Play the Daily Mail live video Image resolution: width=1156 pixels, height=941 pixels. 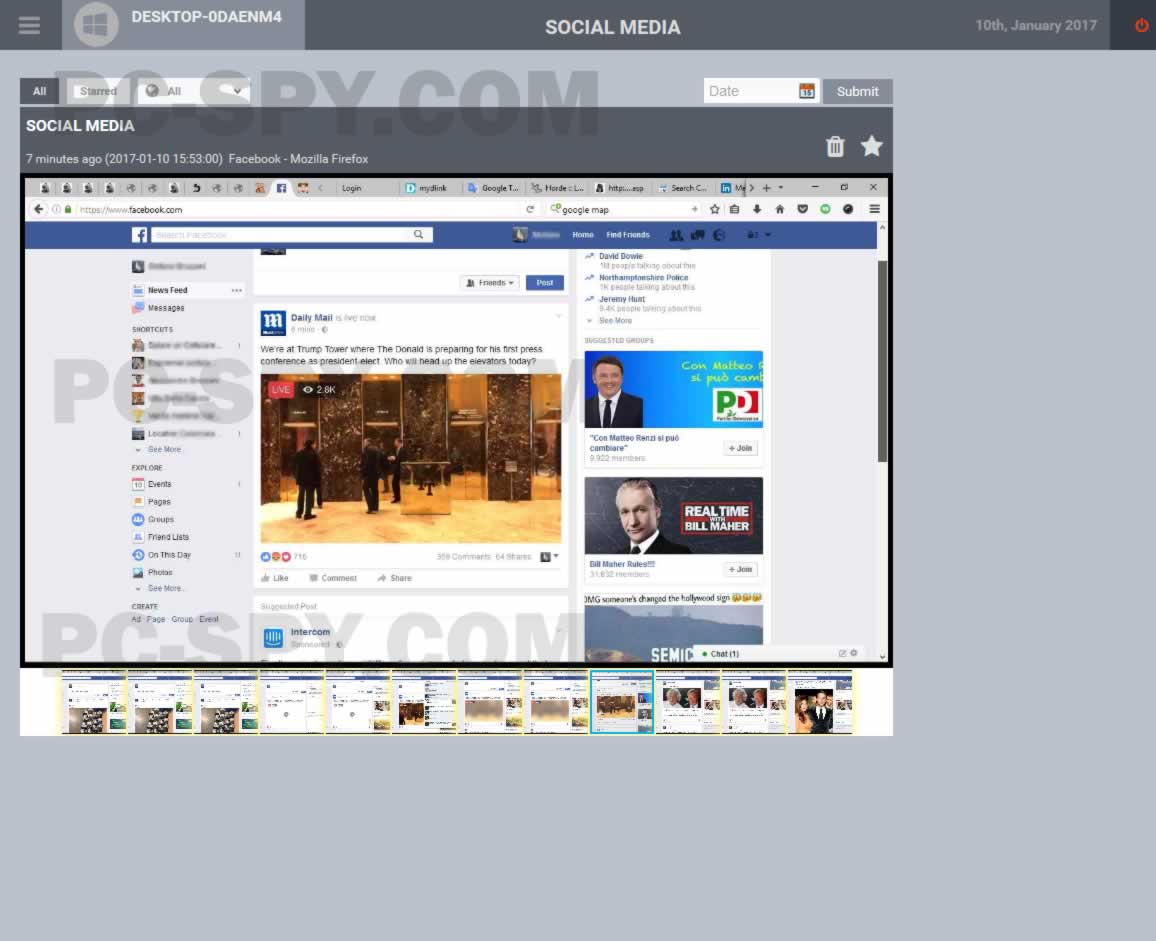[x=411, y=459]
